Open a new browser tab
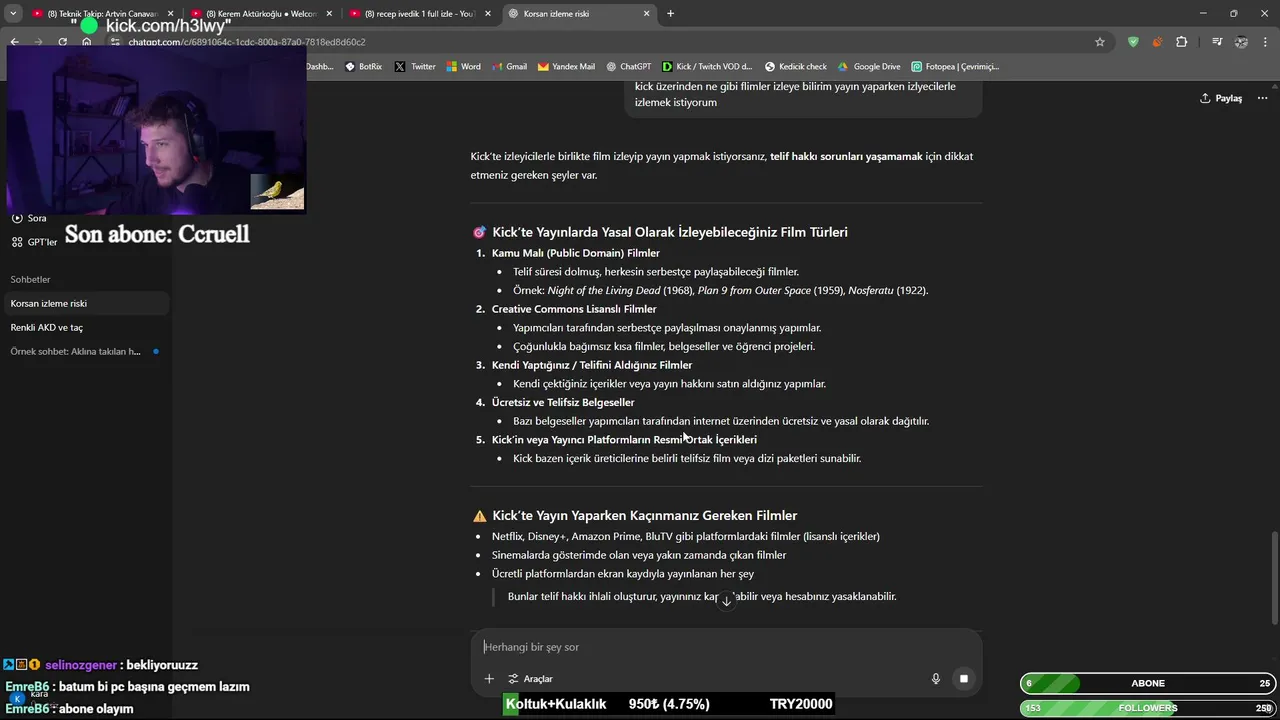1280x720 pixels. point(670,14)
